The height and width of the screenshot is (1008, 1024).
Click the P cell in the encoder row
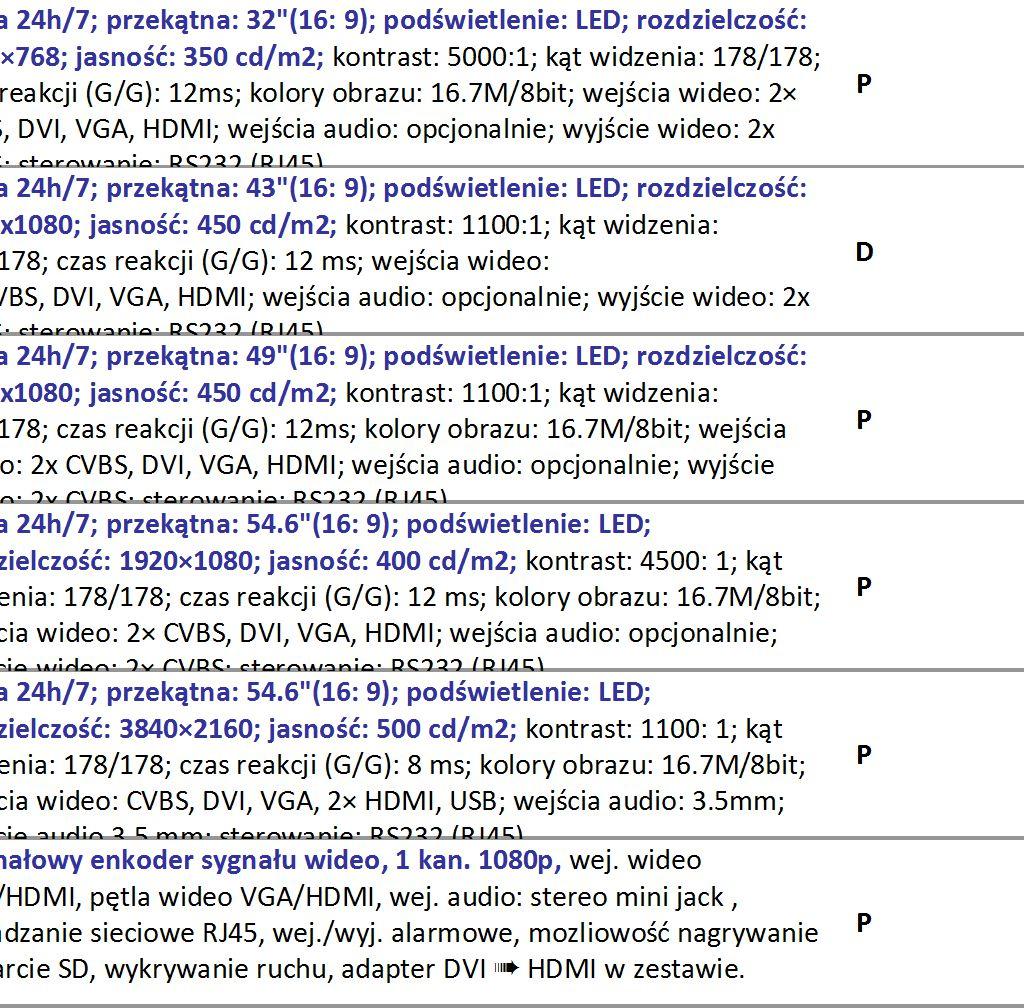tap(863, 922)
